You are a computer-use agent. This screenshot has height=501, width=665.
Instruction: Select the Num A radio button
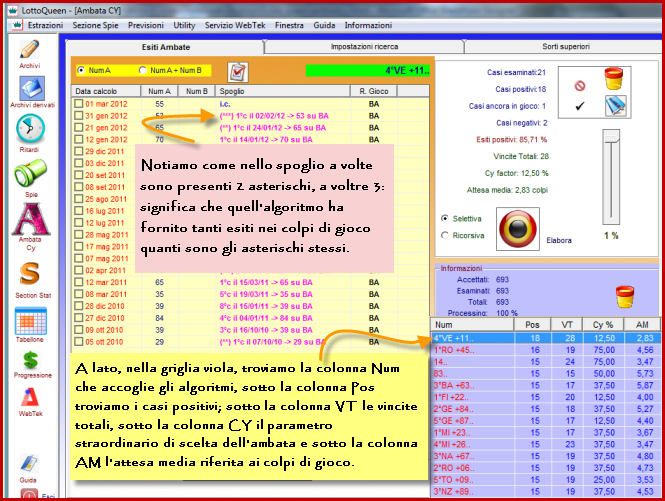tap(81, 70)
